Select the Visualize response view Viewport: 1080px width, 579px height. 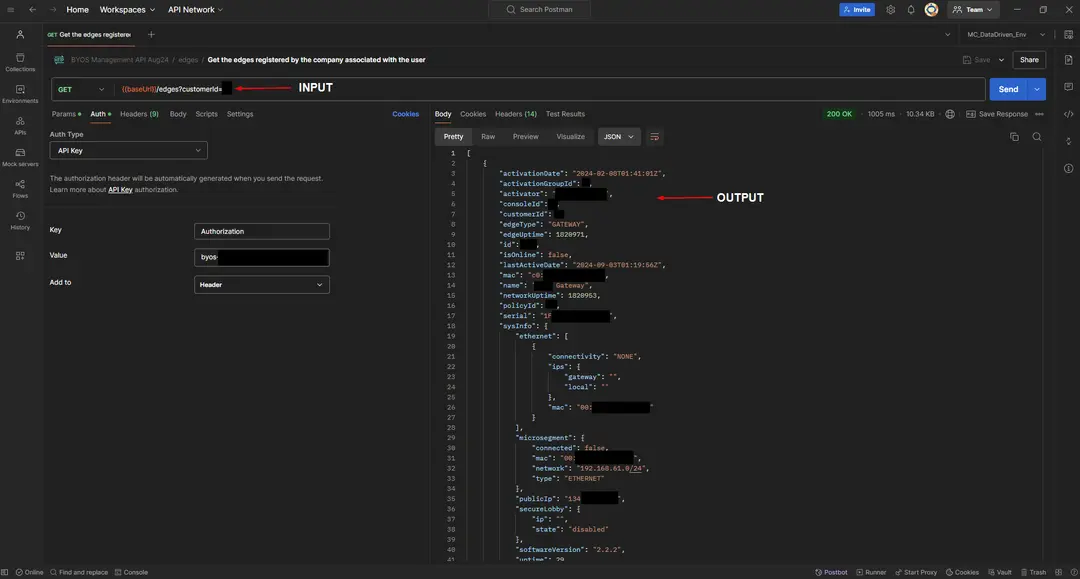pos(570,137)
